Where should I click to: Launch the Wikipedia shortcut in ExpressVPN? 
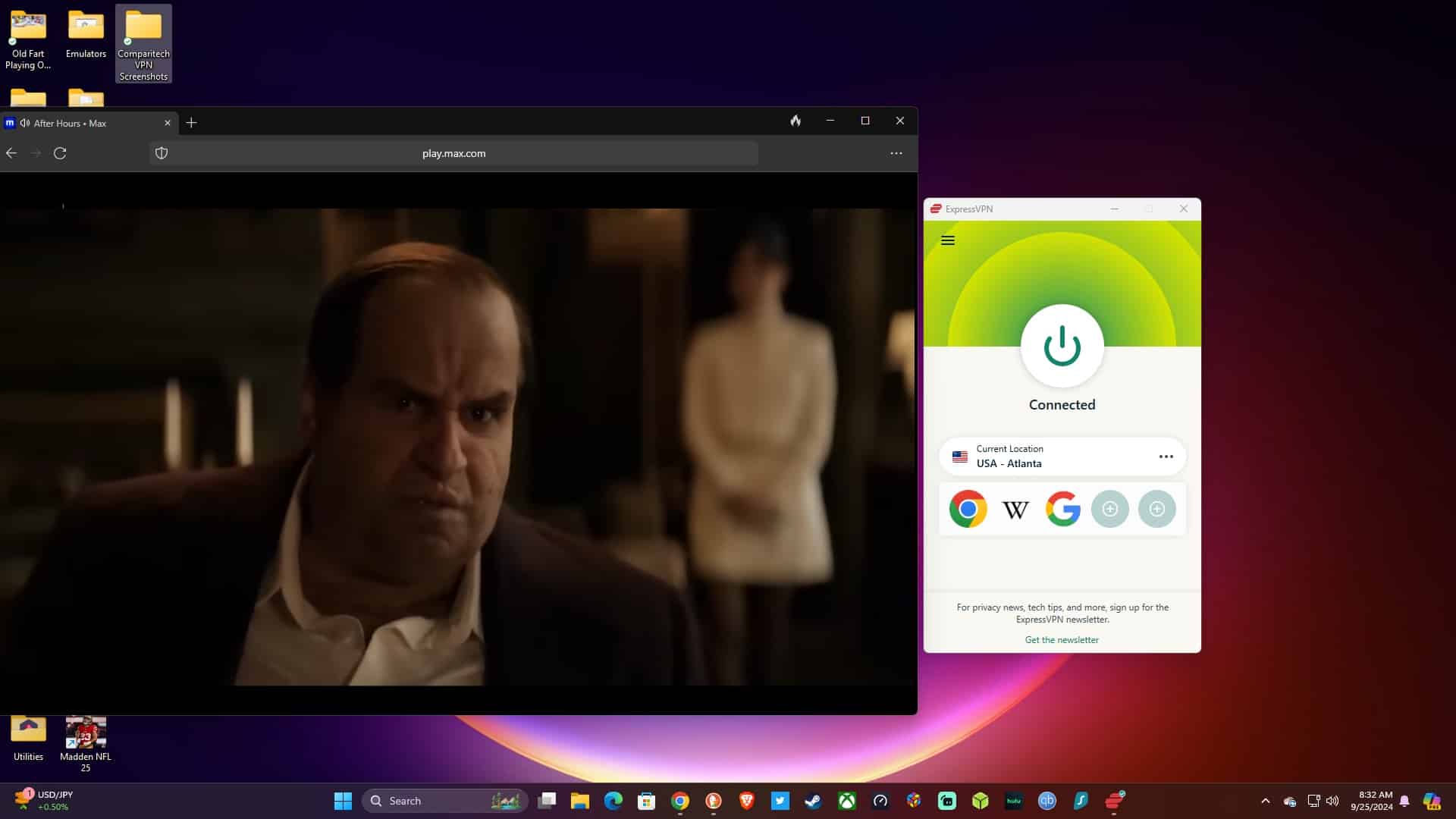tap(1015, 509)
